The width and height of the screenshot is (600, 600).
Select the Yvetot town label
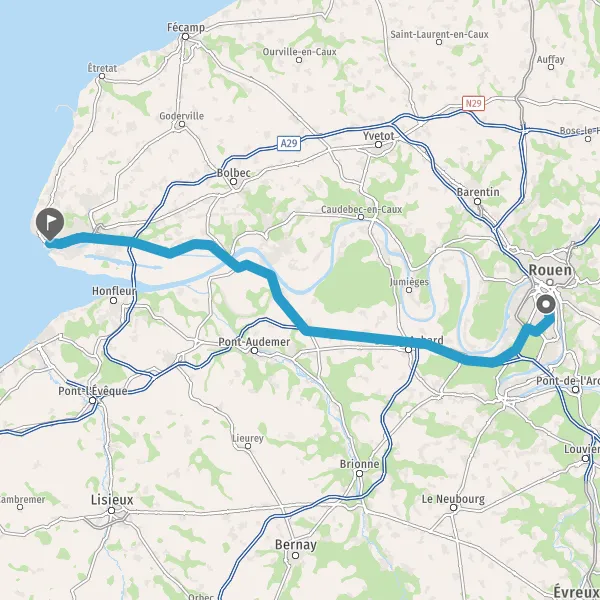coord(378,136)
